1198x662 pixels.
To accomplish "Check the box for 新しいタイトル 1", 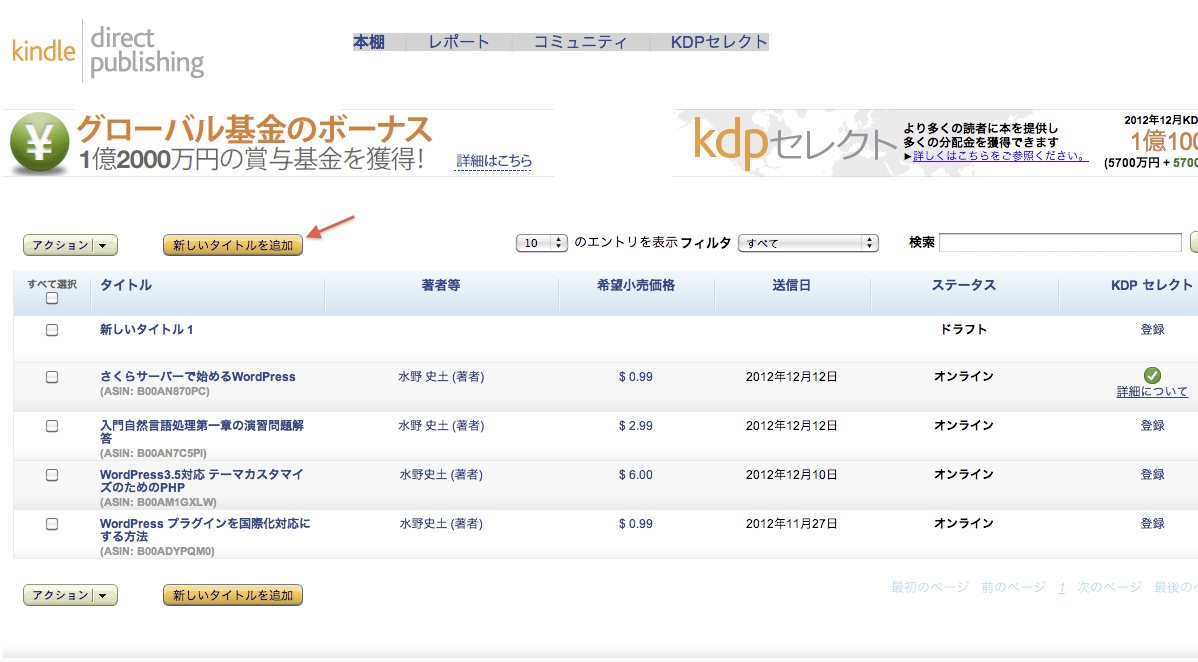I will pyautogui.click(x=52, y=330).
